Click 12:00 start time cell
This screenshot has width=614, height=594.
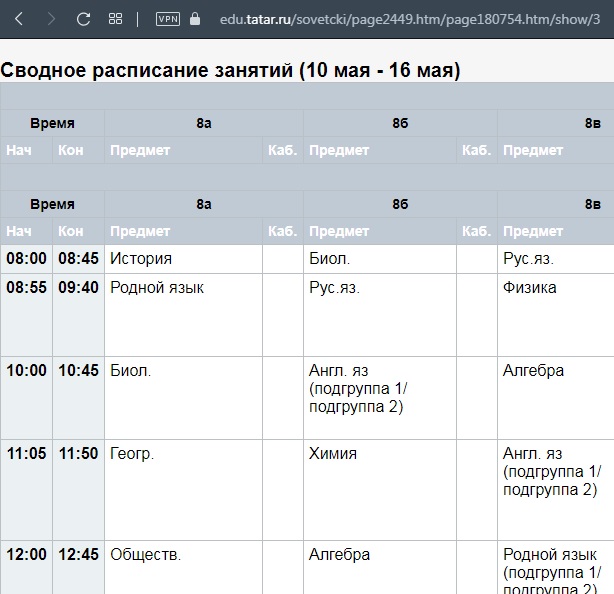(26, 567)
